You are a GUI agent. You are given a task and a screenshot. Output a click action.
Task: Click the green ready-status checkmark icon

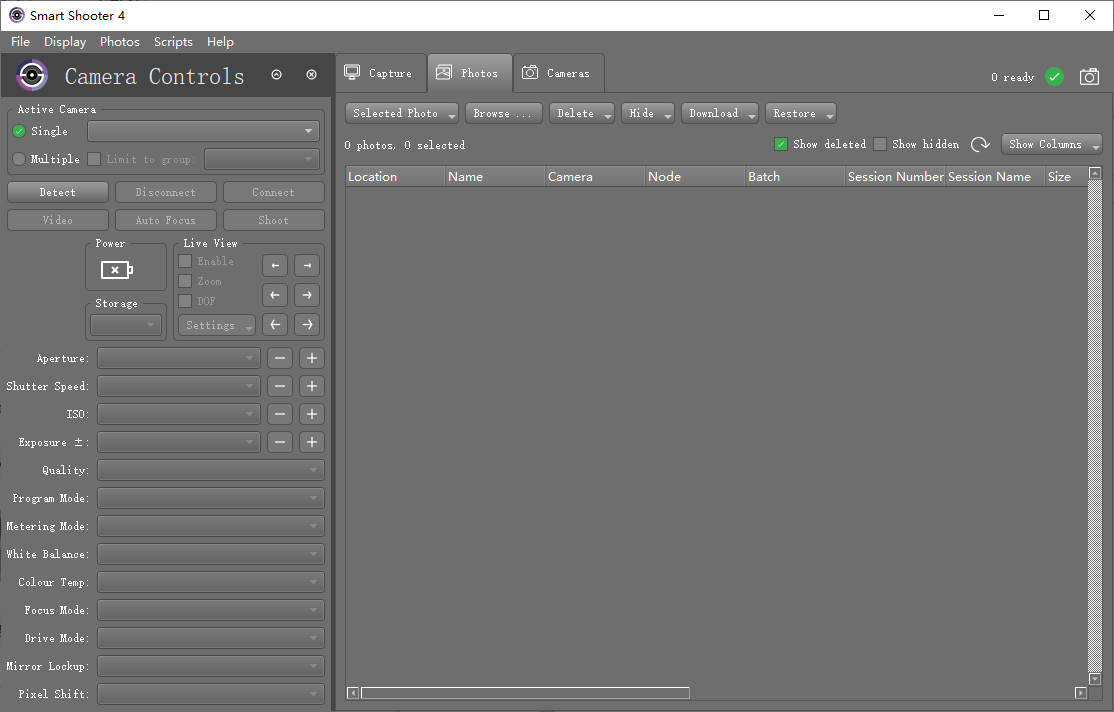pos(1054,77)
